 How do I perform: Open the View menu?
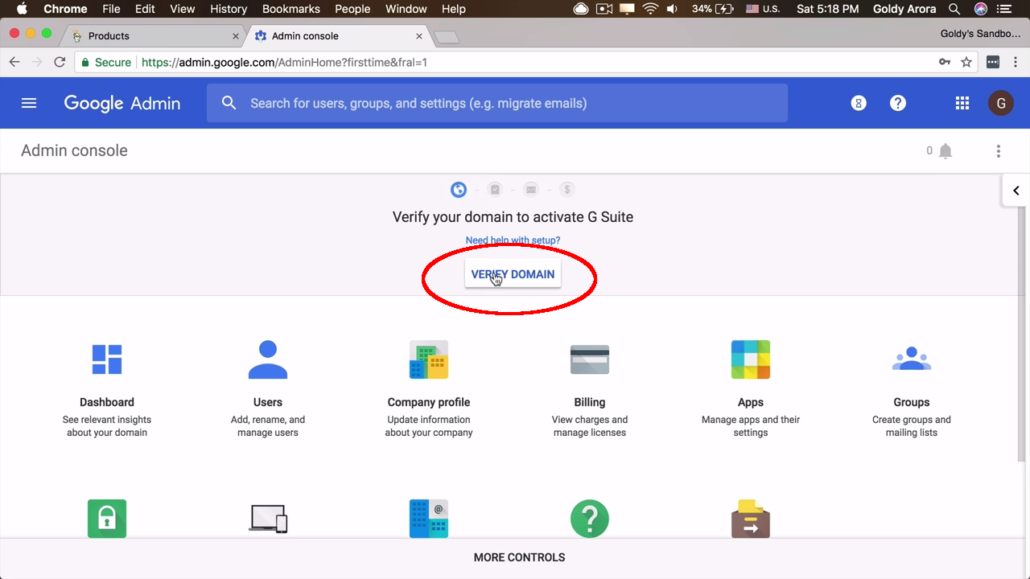pyautogui.click(x=182, y=9)
